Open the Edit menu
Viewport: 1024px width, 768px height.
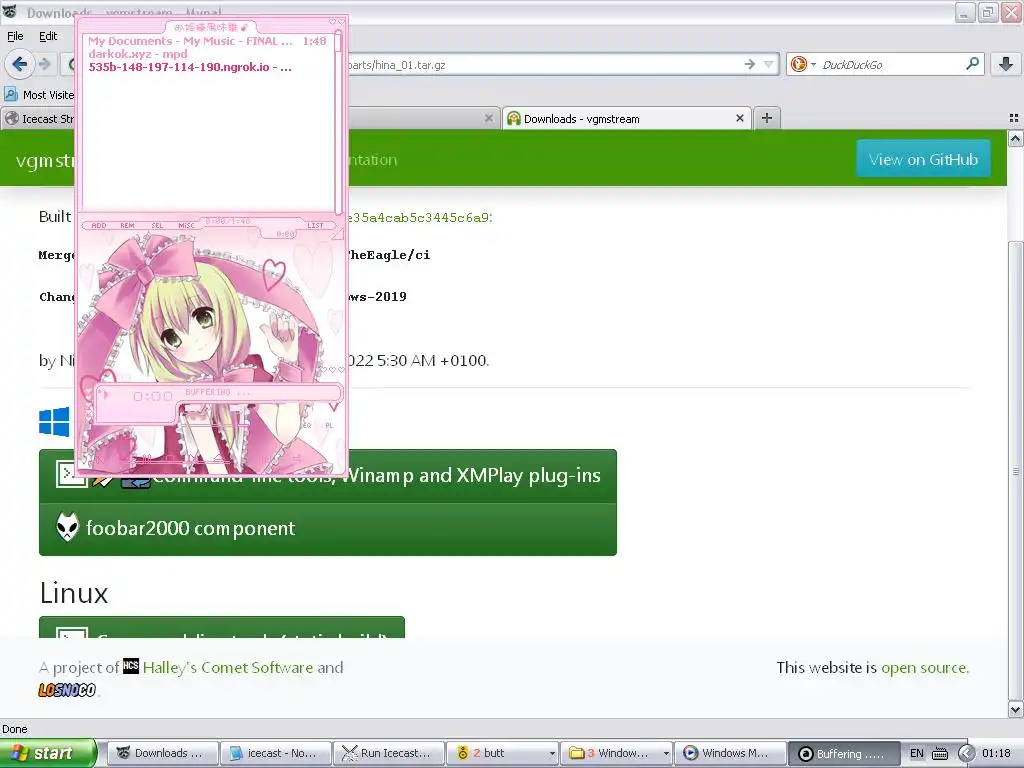48,36
